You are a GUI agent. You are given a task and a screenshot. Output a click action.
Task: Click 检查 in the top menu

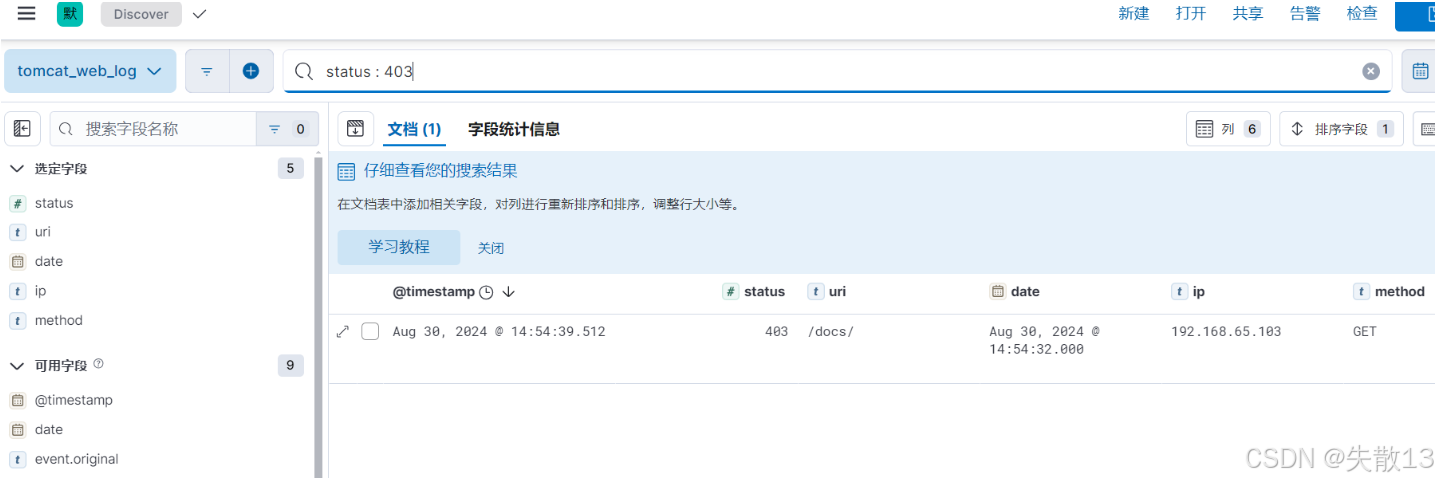[1362, 14]
